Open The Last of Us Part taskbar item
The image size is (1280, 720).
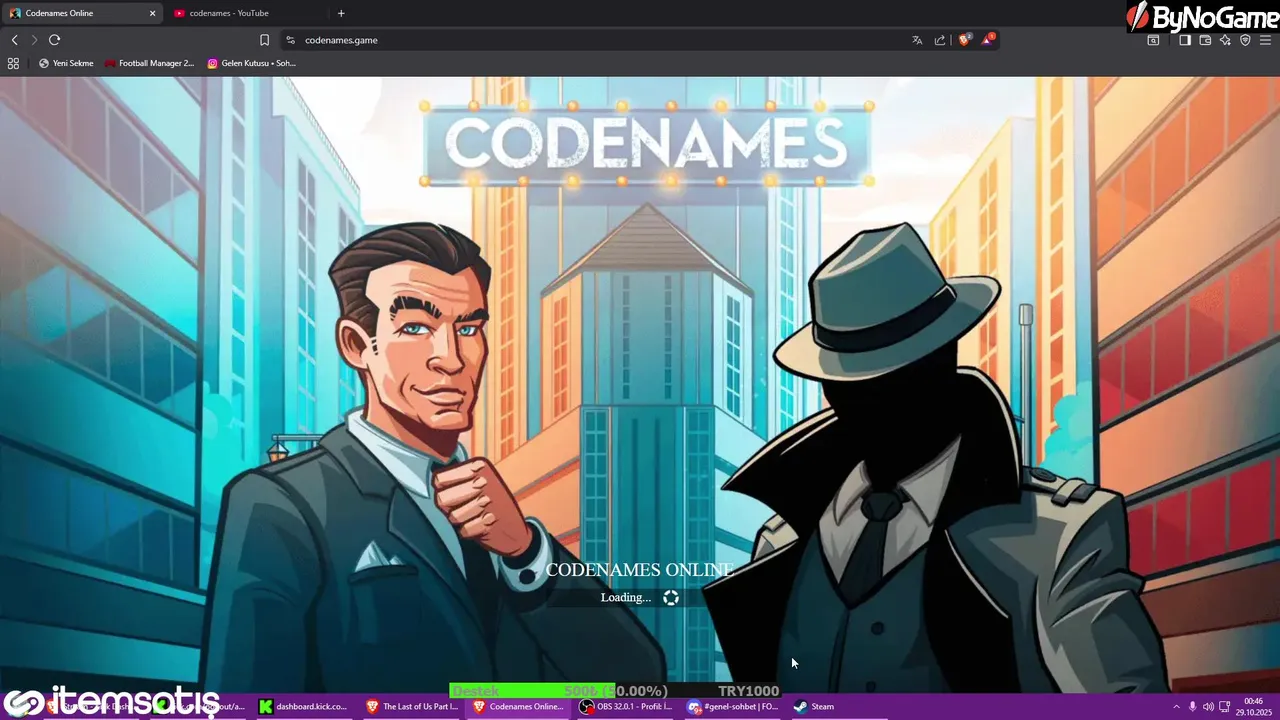[411, 706]
